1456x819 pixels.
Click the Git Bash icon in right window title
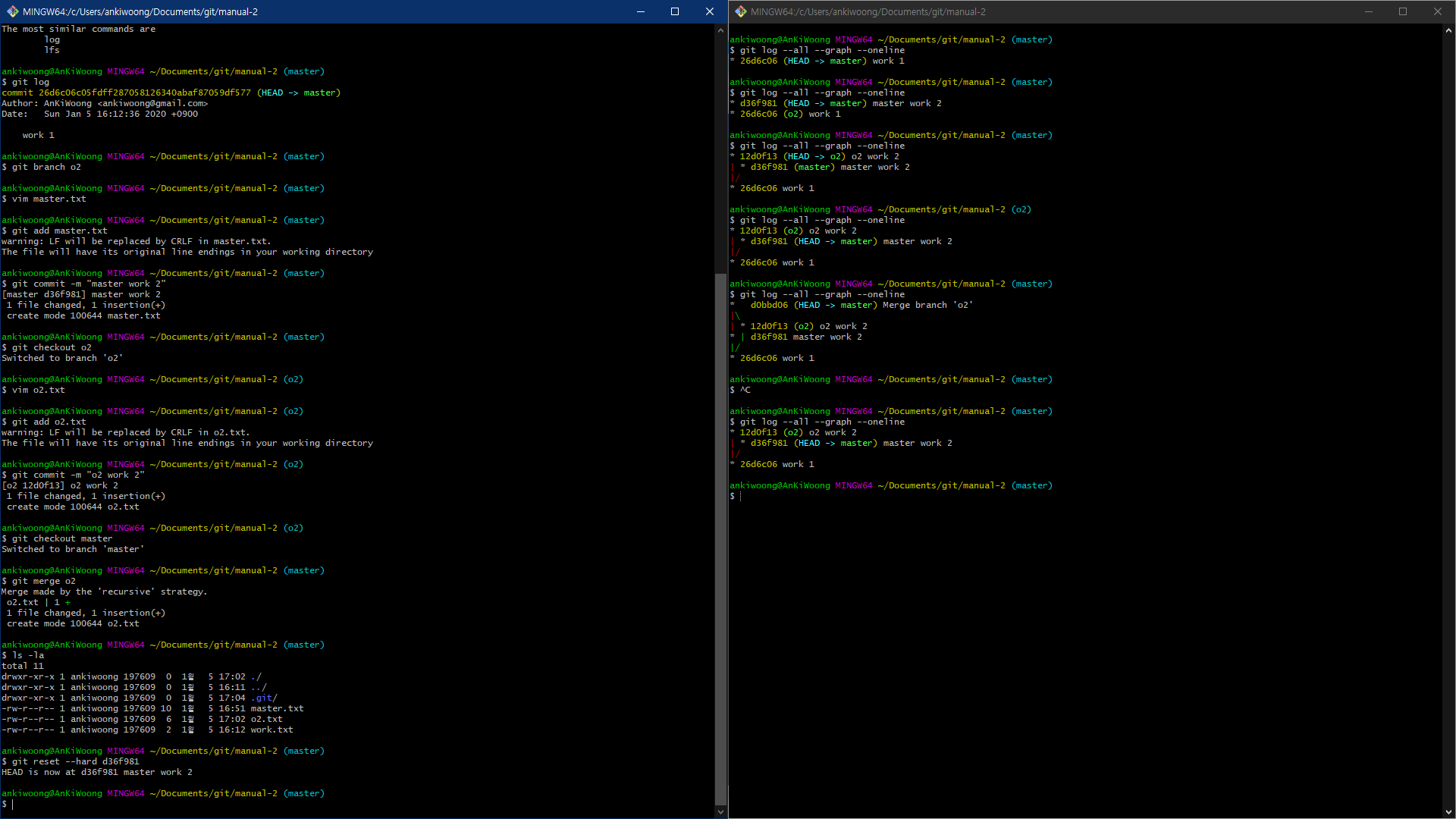[740, 11]
